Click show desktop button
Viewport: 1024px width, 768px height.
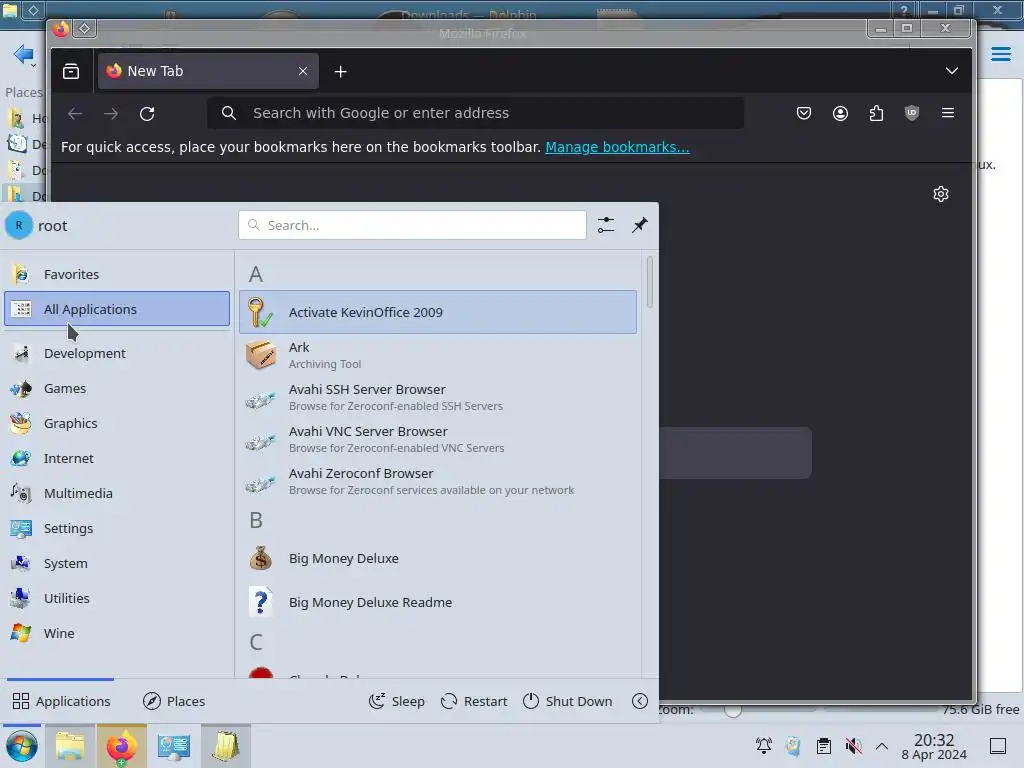coord(998,746)
